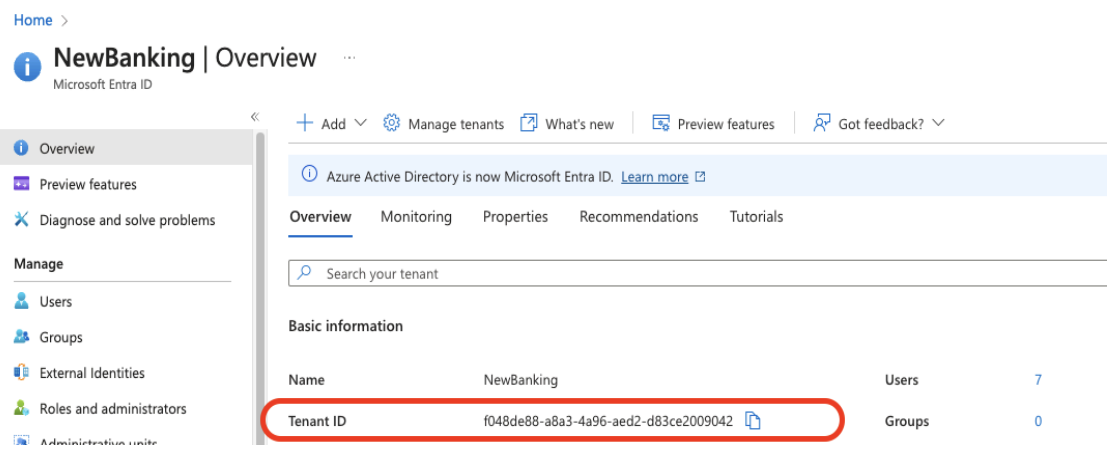Click the Manage section heading
This screenshot has width=1110, height=456.
38,264
